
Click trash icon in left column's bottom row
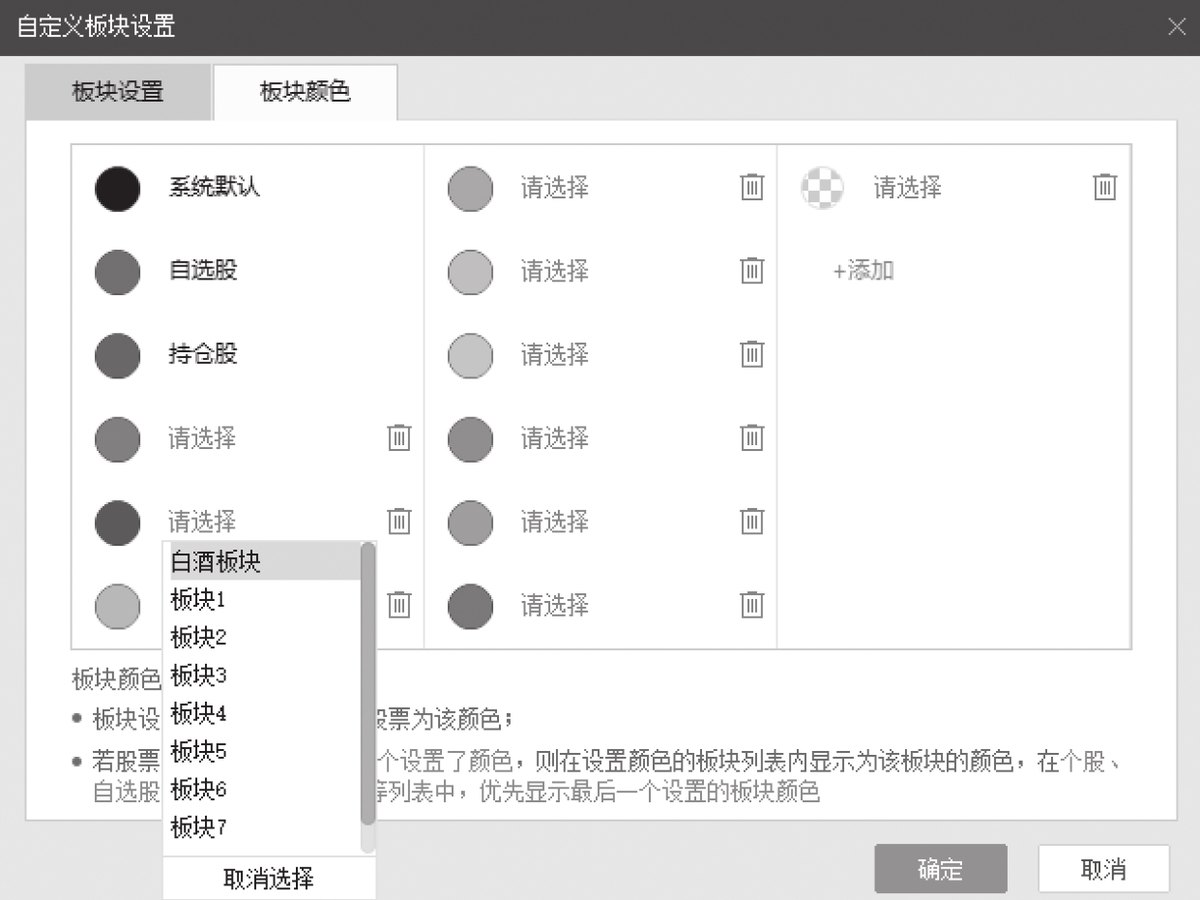coord(399,605)
